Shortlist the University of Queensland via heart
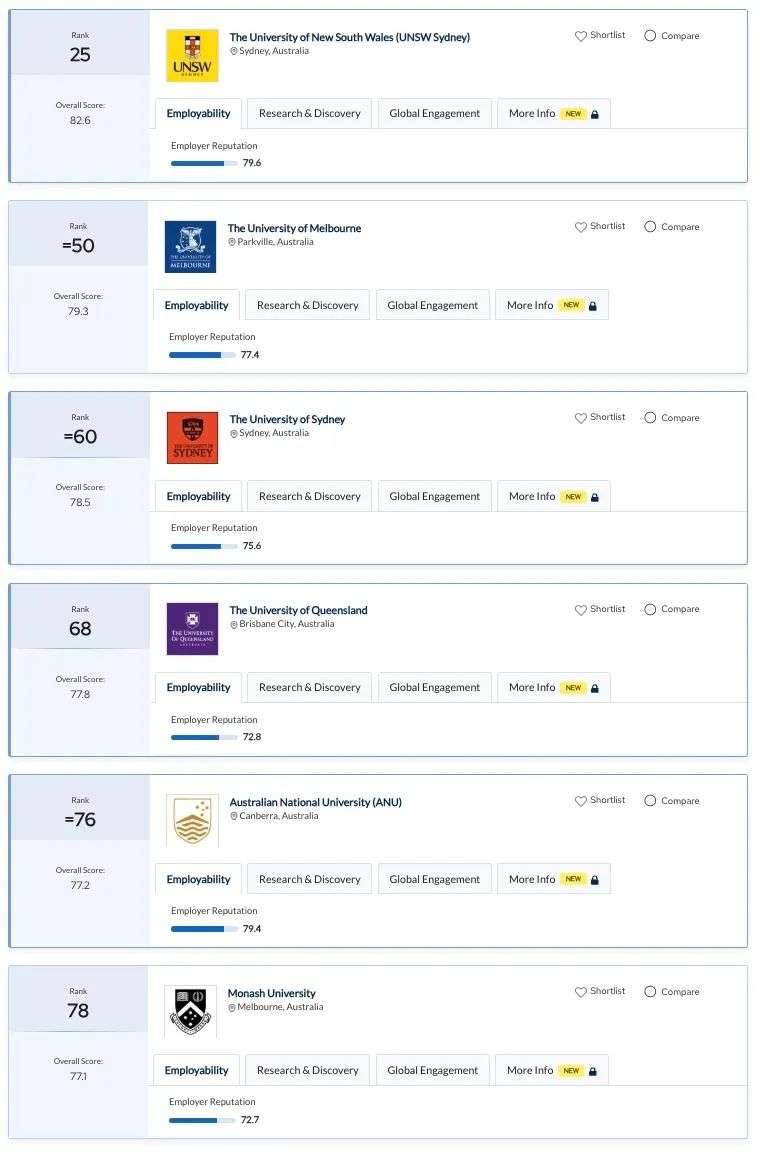The height and width of the screenshot is (1152, 760). coord(581,610)
